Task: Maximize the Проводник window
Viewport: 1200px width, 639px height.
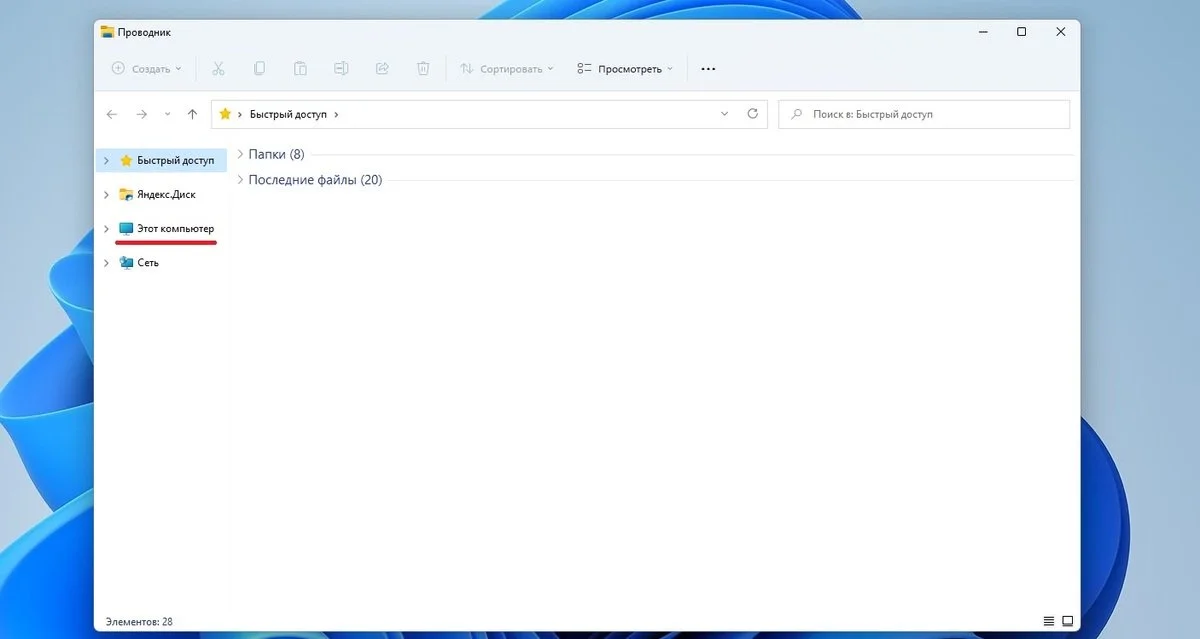Action: (x=1021, y=32)
